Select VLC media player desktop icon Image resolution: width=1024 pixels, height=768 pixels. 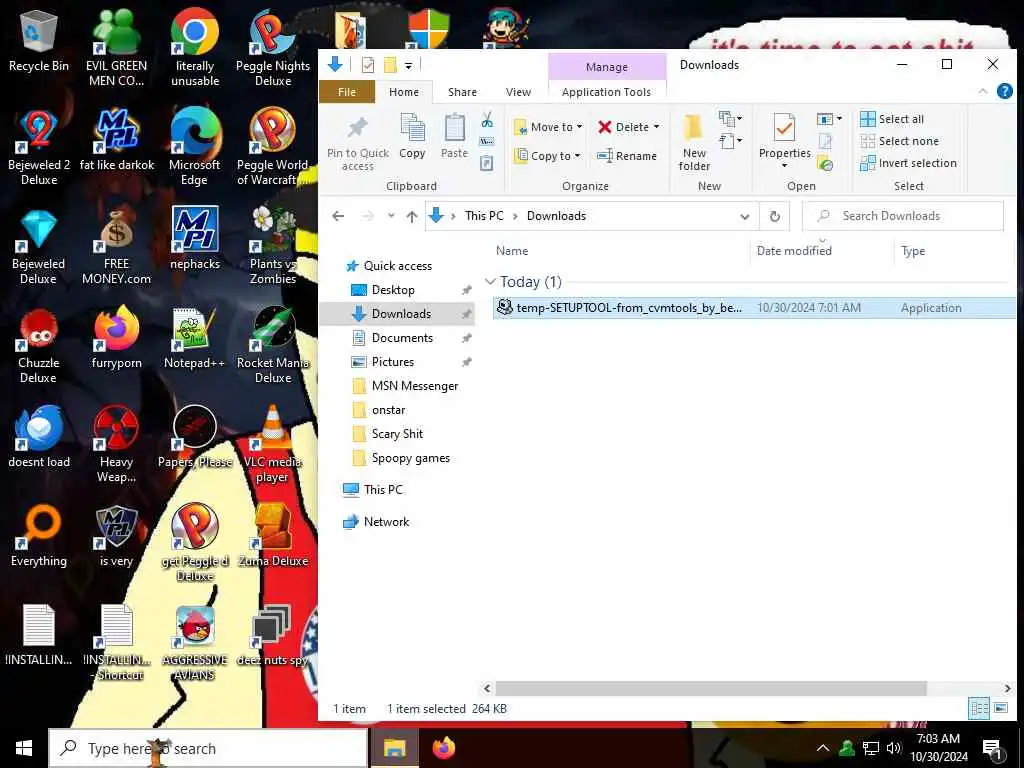(x=273, y=445)
